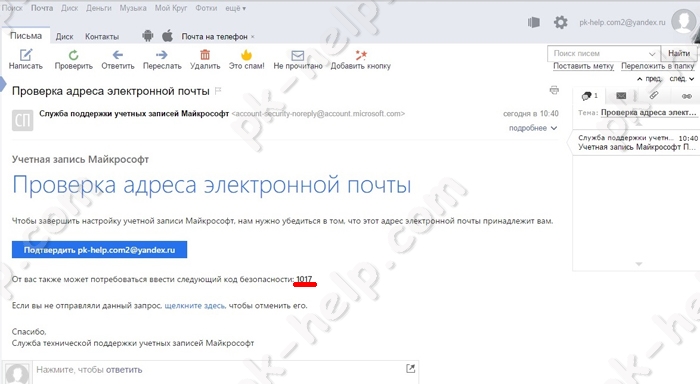Open settings via the gear icon
The height and width of the screenshot is (384, 700).
[x=561, y=22]
